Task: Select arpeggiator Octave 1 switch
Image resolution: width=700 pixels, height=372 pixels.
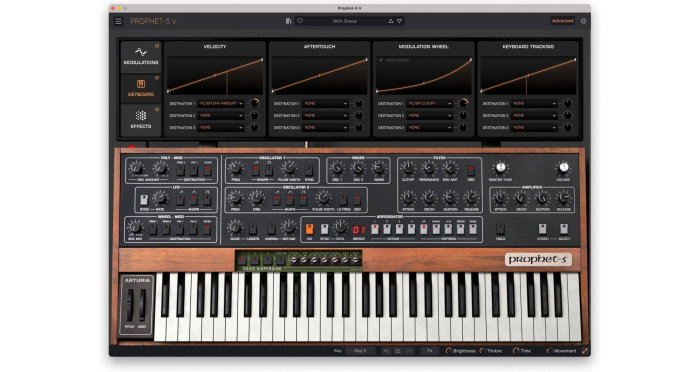Action: tap(375, 229)
